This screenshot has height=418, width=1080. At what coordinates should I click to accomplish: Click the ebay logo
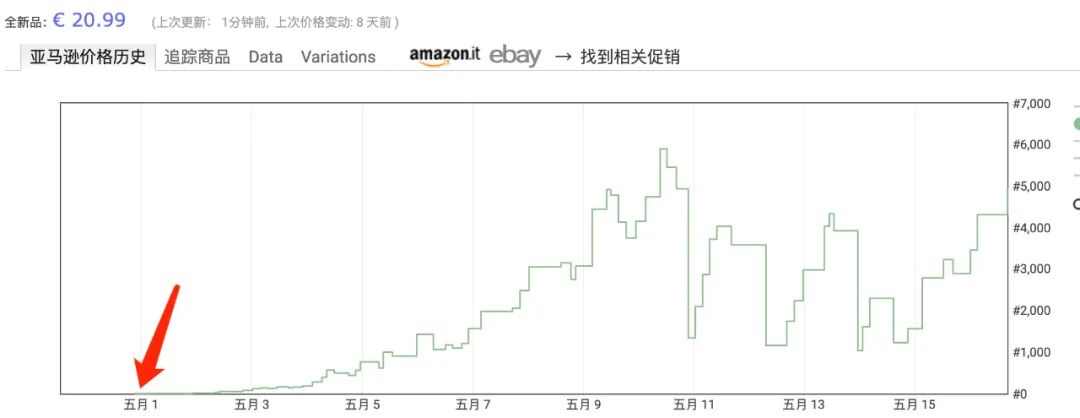(515, 56)
